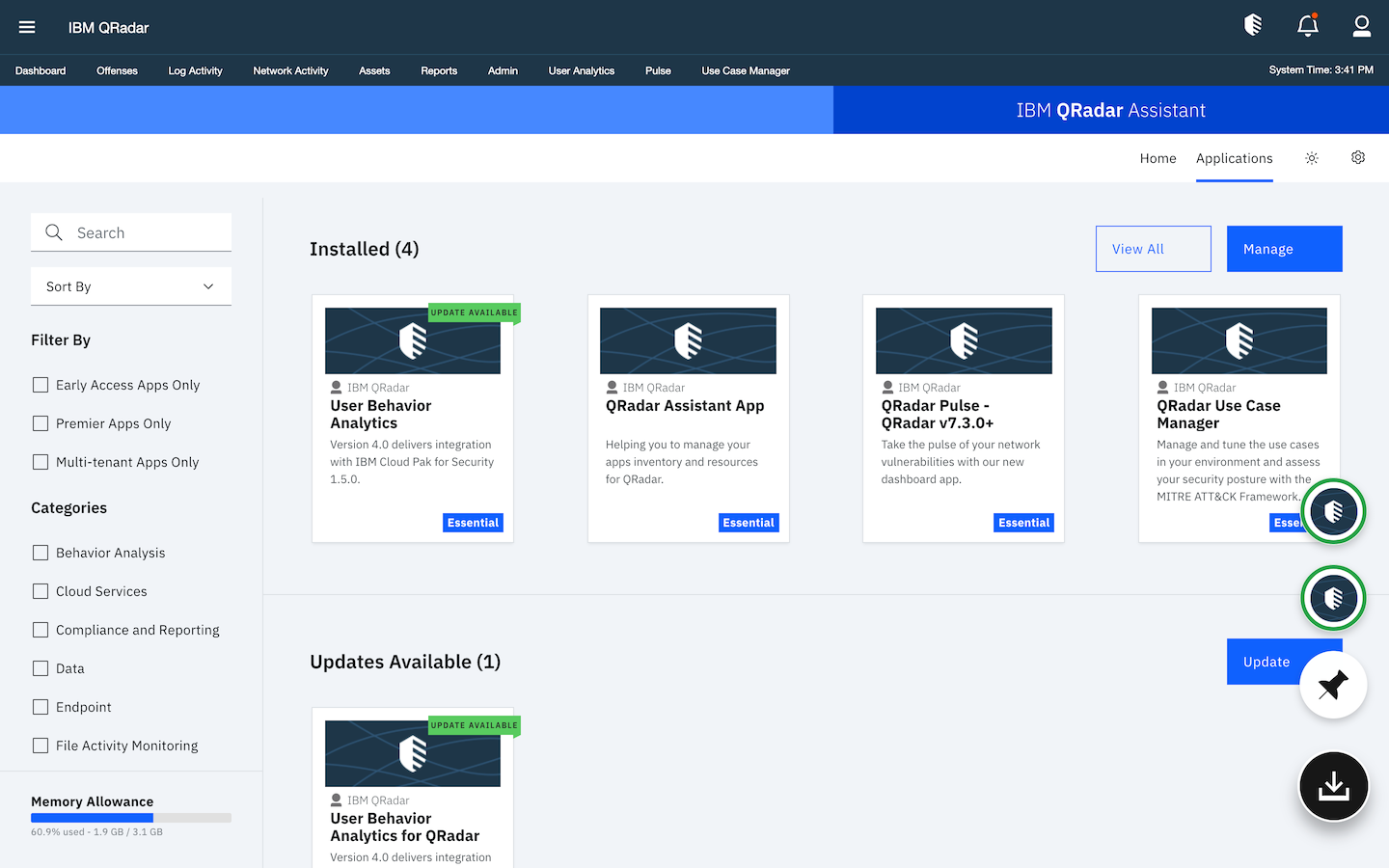Screen dimensions: 1389x868
Task: Open the hamburger navigation menu
Action: point(26,27)
